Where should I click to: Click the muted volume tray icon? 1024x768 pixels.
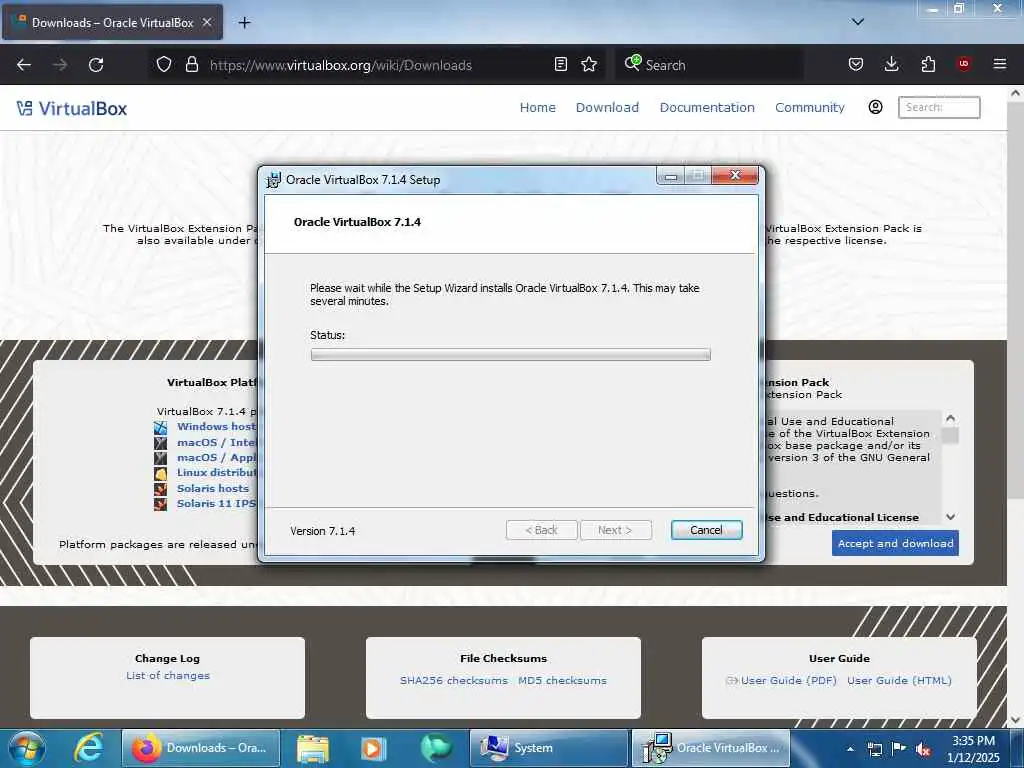(x=923, y=749)
